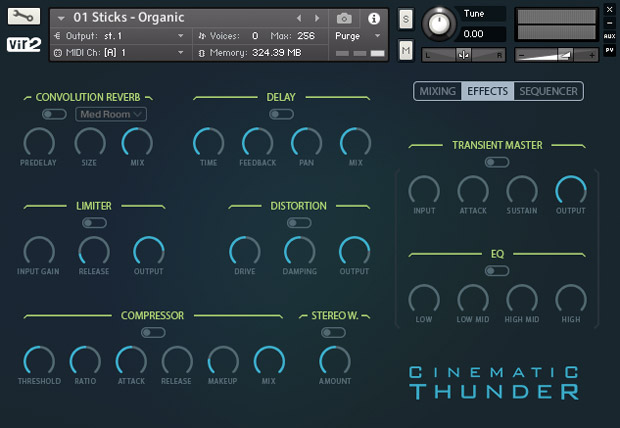Click the reverb SIZE knob
This screenshot has height=428, width=620.
[x=90, y=142]
